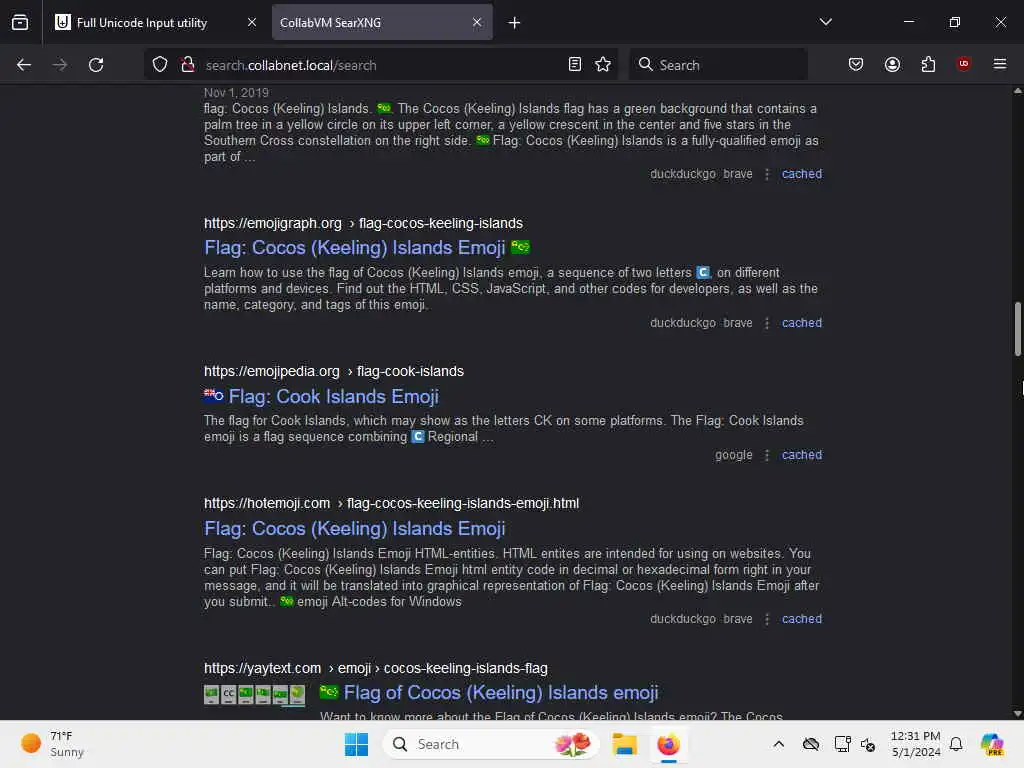Open the muted volume tray icon

tap(867, 744)
